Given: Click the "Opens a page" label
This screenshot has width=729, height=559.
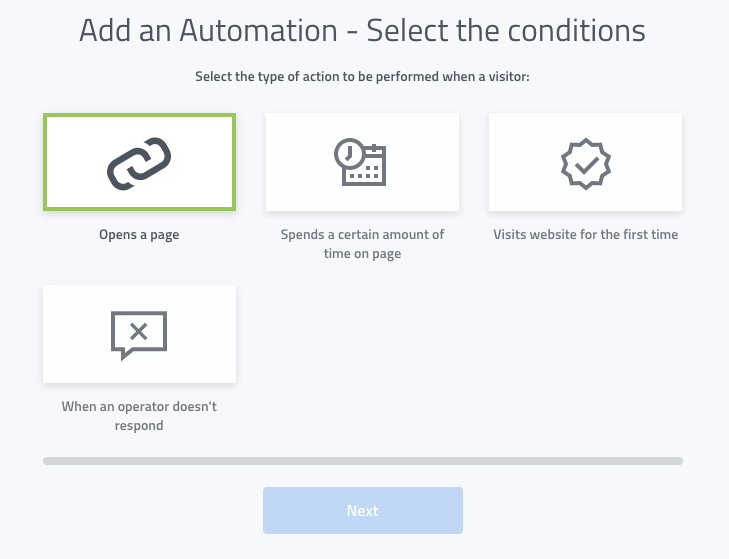Looking at the screenshot, I should coord(139,235).
